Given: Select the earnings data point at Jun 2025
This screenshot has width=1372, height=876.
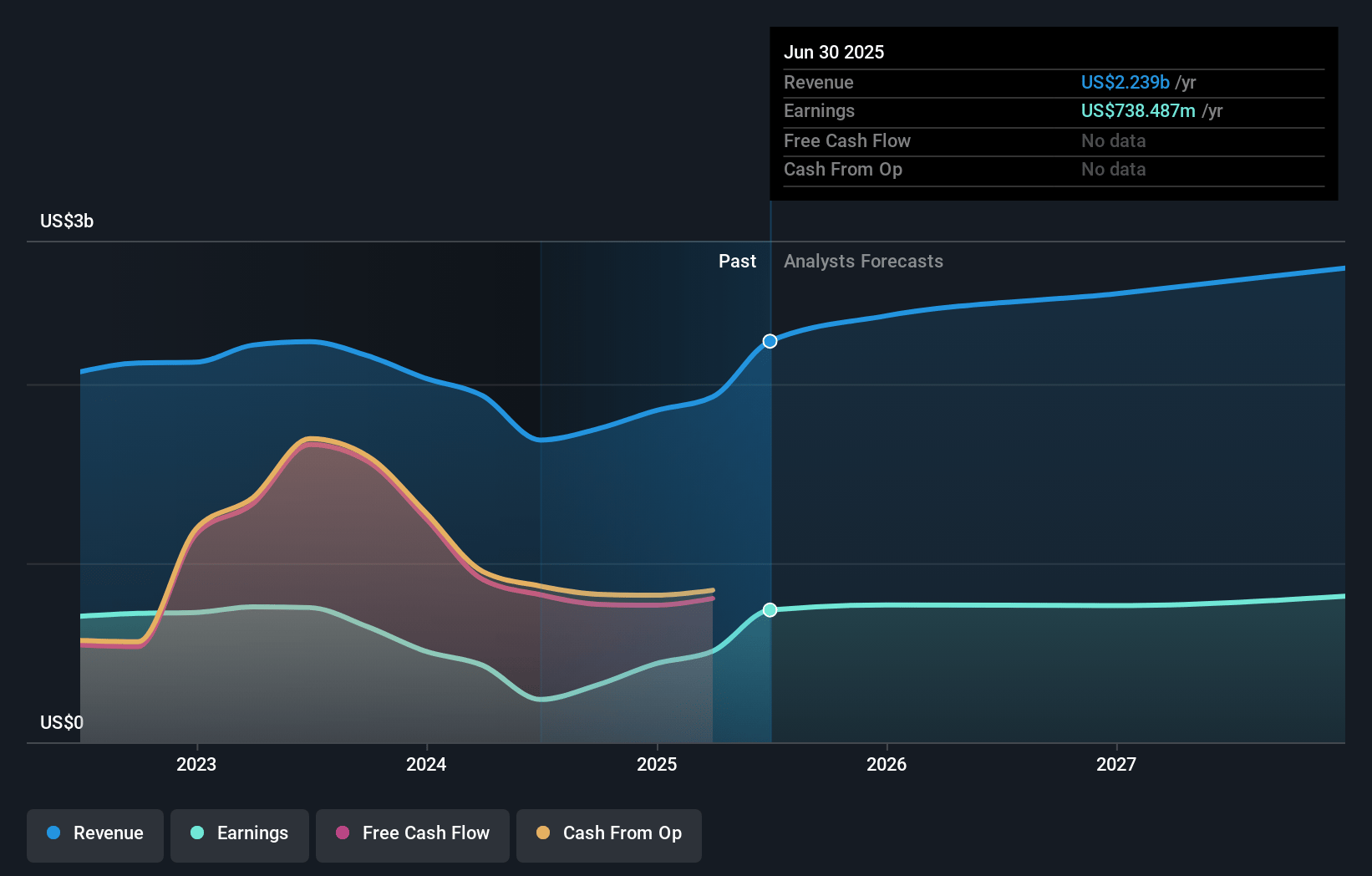Looking at the screenshot, I should [x=770, y=610].
